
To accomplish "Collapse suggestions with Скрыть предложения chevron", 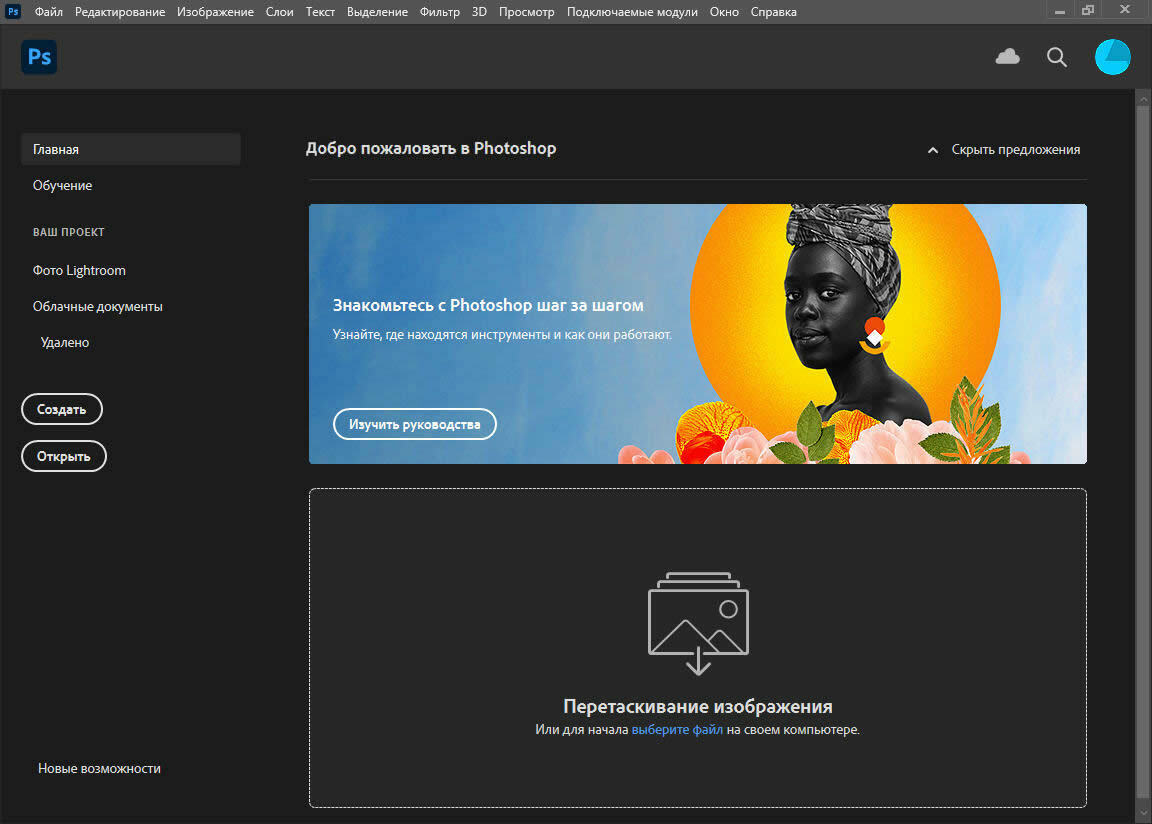I will click(x=933, y=150).
